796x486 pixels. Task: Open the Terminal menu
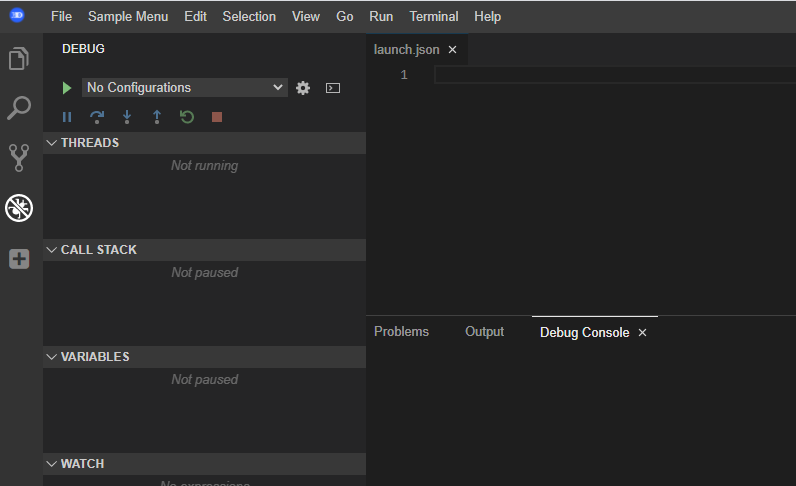coord(434,17)
